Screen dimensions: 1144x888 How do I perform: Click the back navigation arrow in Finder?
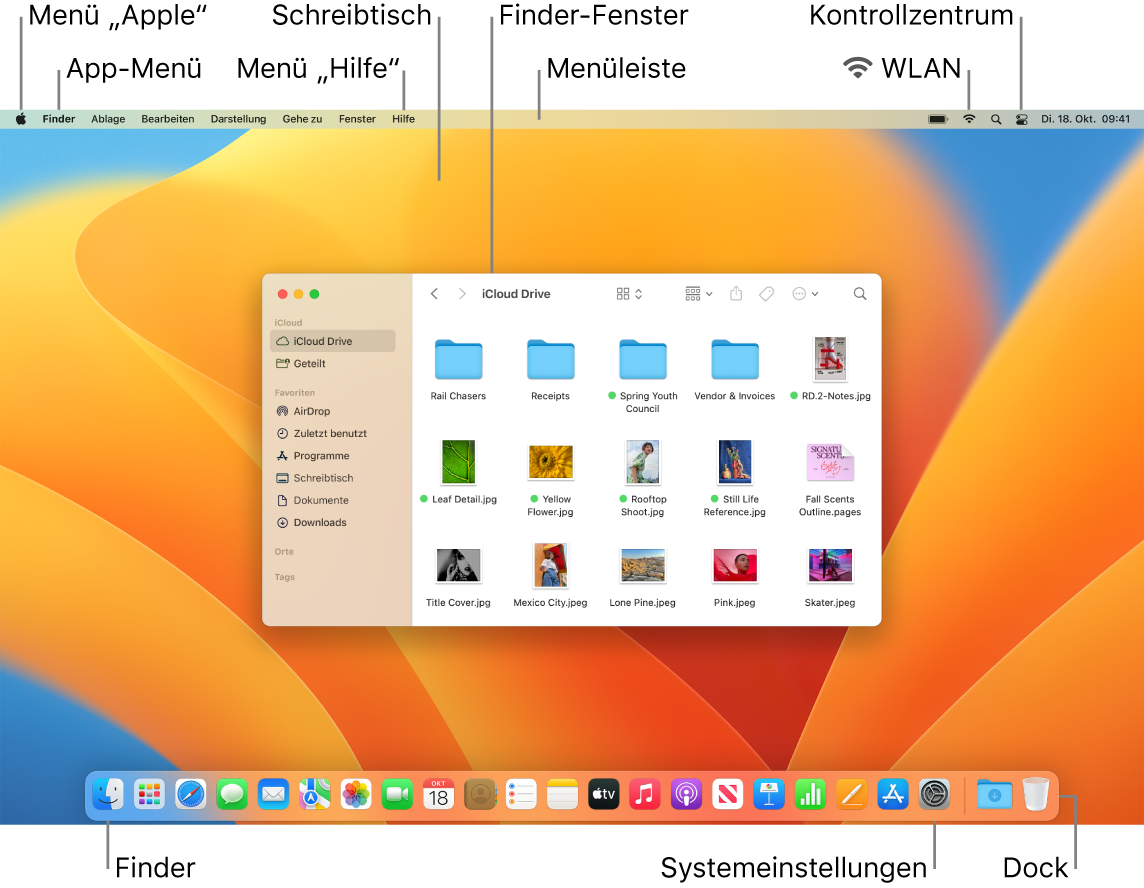click(x=434, y=293)
